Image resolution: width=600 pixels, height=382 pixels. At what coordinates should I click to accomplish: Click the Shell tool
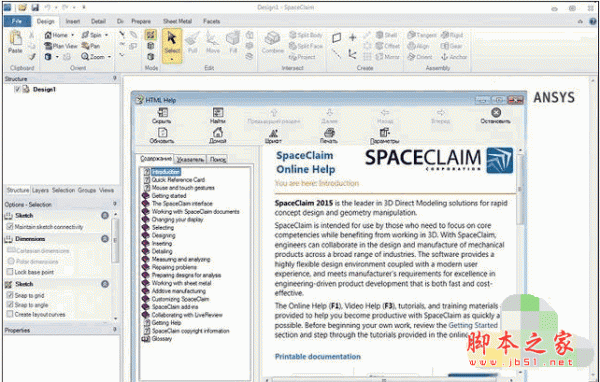(x=386, y=35)
